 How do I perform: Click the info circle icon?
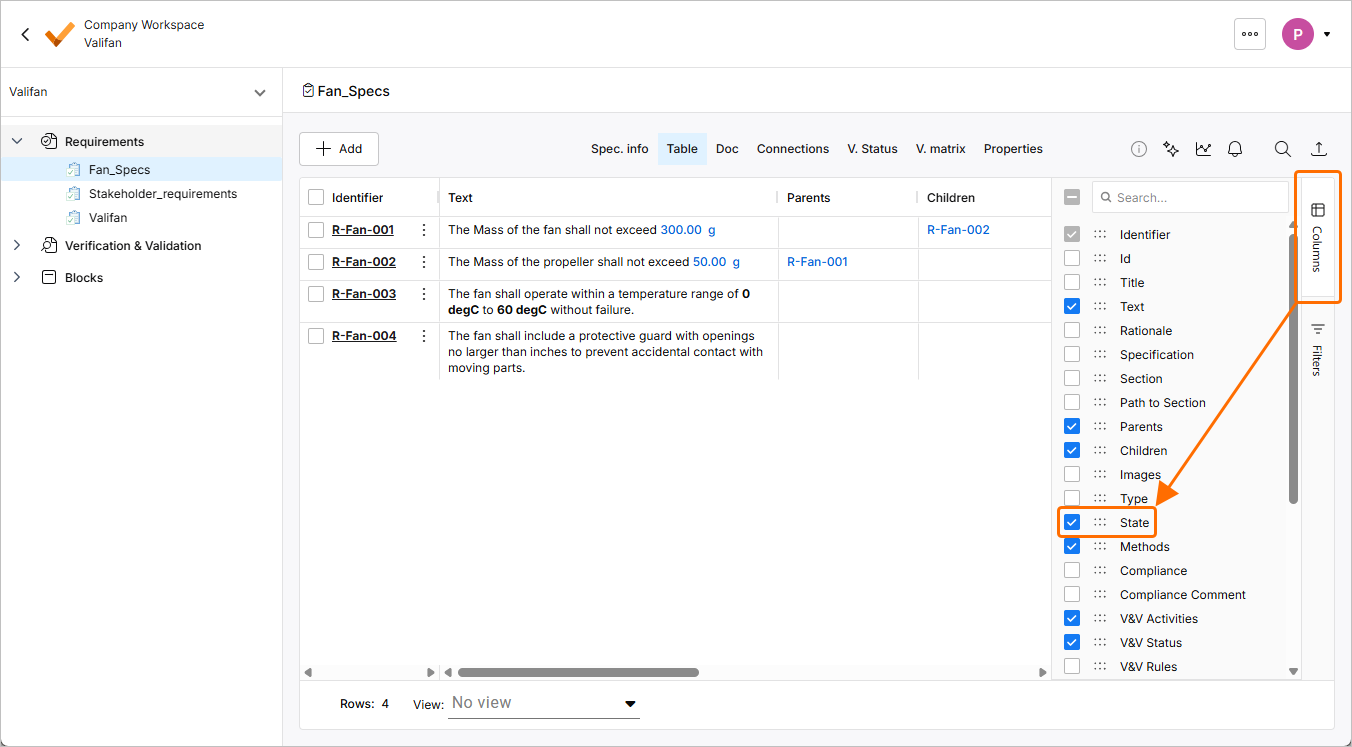click(x=1139, y=149)
